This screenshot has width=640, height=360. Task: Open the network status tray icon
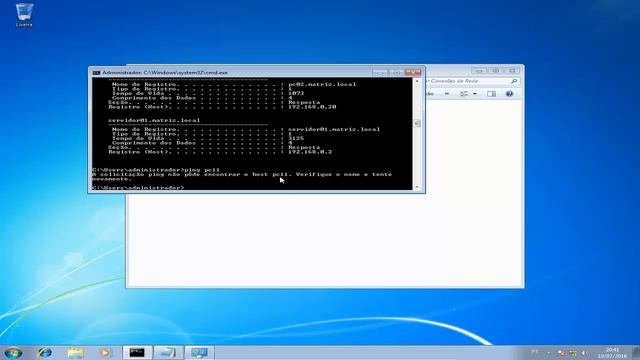coord(573,353)
